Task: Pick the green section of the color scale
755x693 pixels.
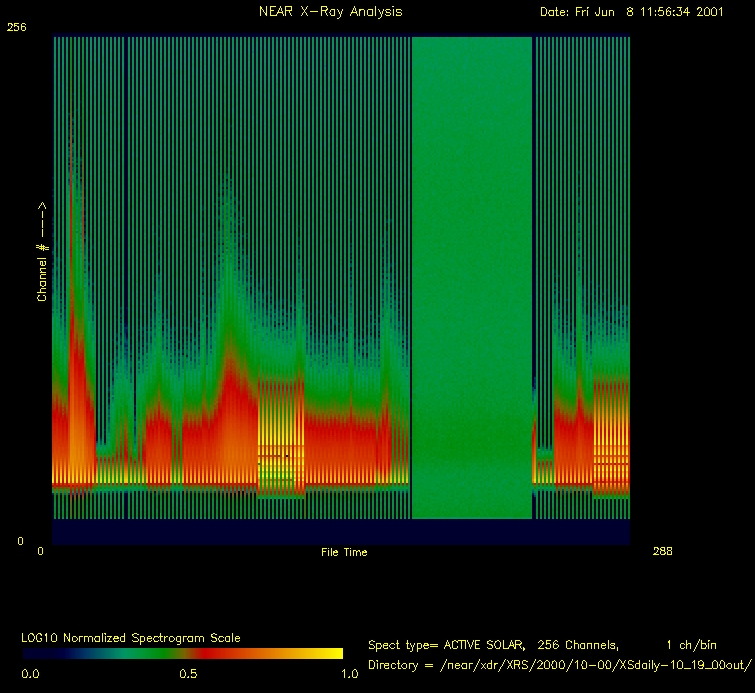Action: [x=130, y=653]
